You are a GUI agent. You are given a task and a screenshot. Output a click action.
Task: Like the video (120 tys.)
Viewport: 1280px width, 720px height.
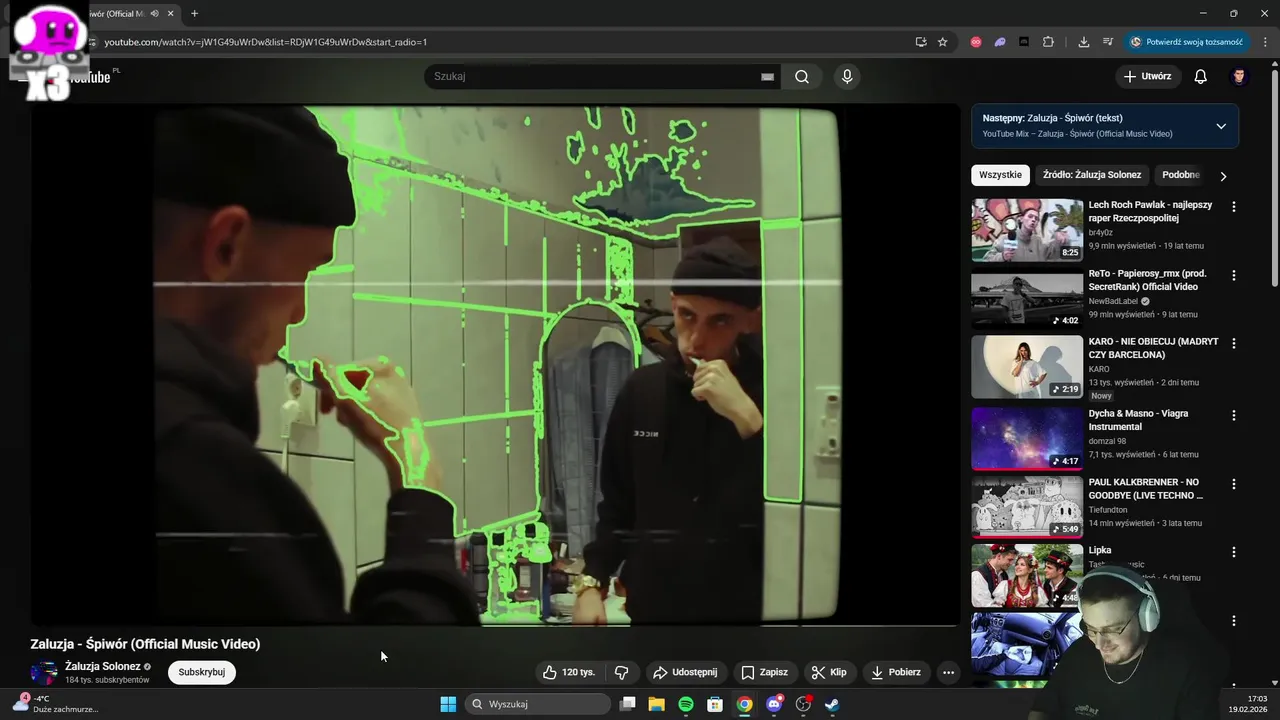[568, 672]
